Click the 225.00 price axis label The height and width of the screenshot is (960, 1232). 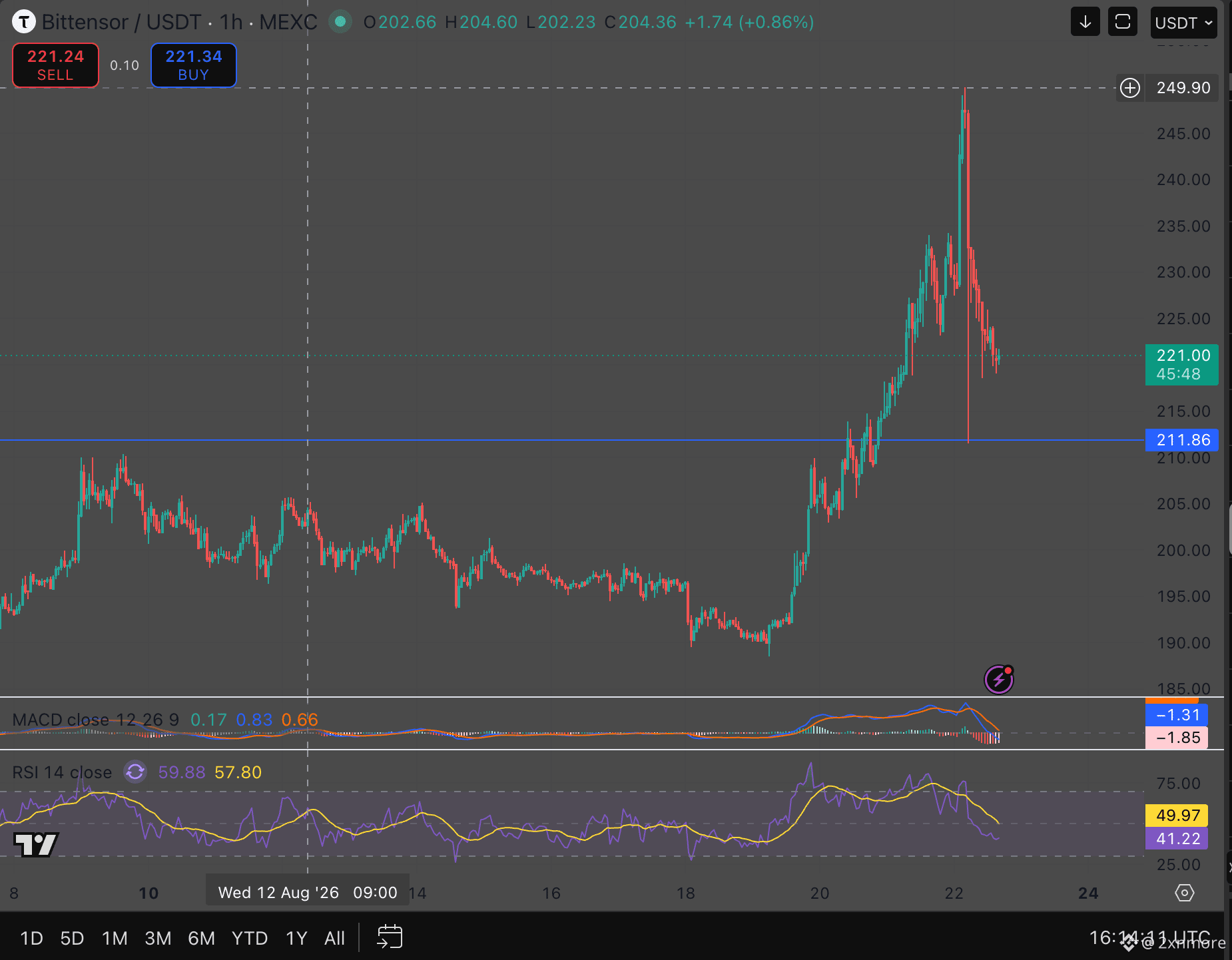click(x=1183, y=319)
